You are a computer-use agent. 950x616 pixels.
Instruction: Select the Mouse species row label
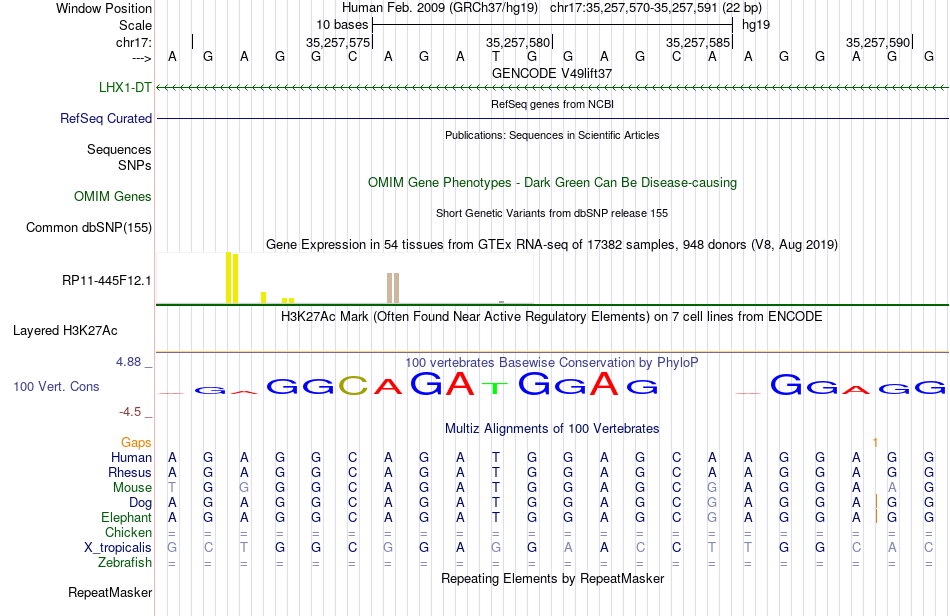pyautogui.click(x=132, y=488)
